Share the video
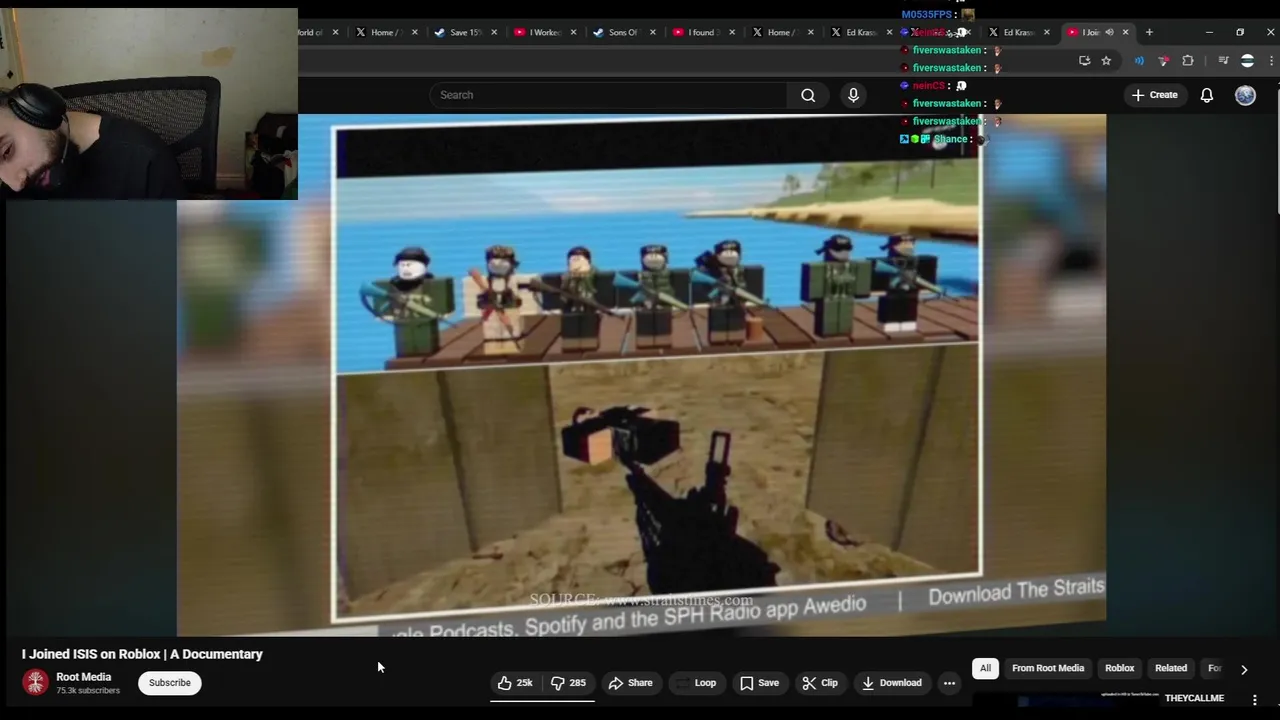The width and height of the screenshot is (1280, 720). click(630, 683)
